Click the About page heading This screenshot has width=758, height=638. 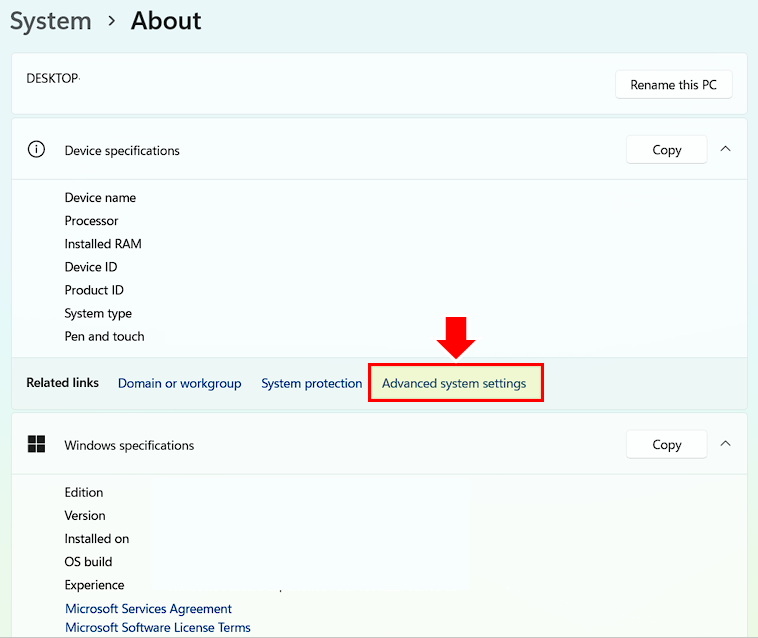(166, 21)
